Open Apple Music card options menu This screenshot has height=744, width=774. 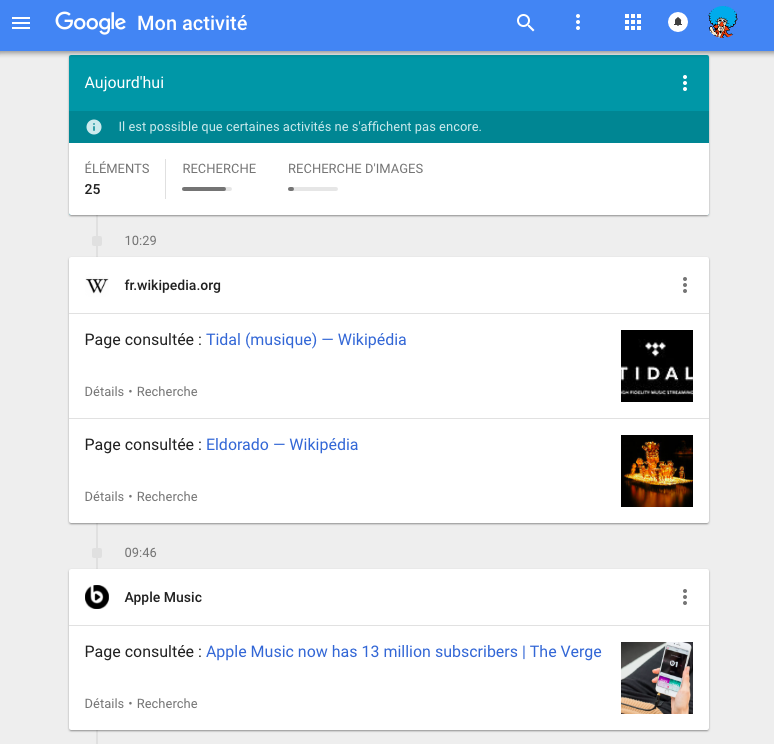(x=685, y=597)
